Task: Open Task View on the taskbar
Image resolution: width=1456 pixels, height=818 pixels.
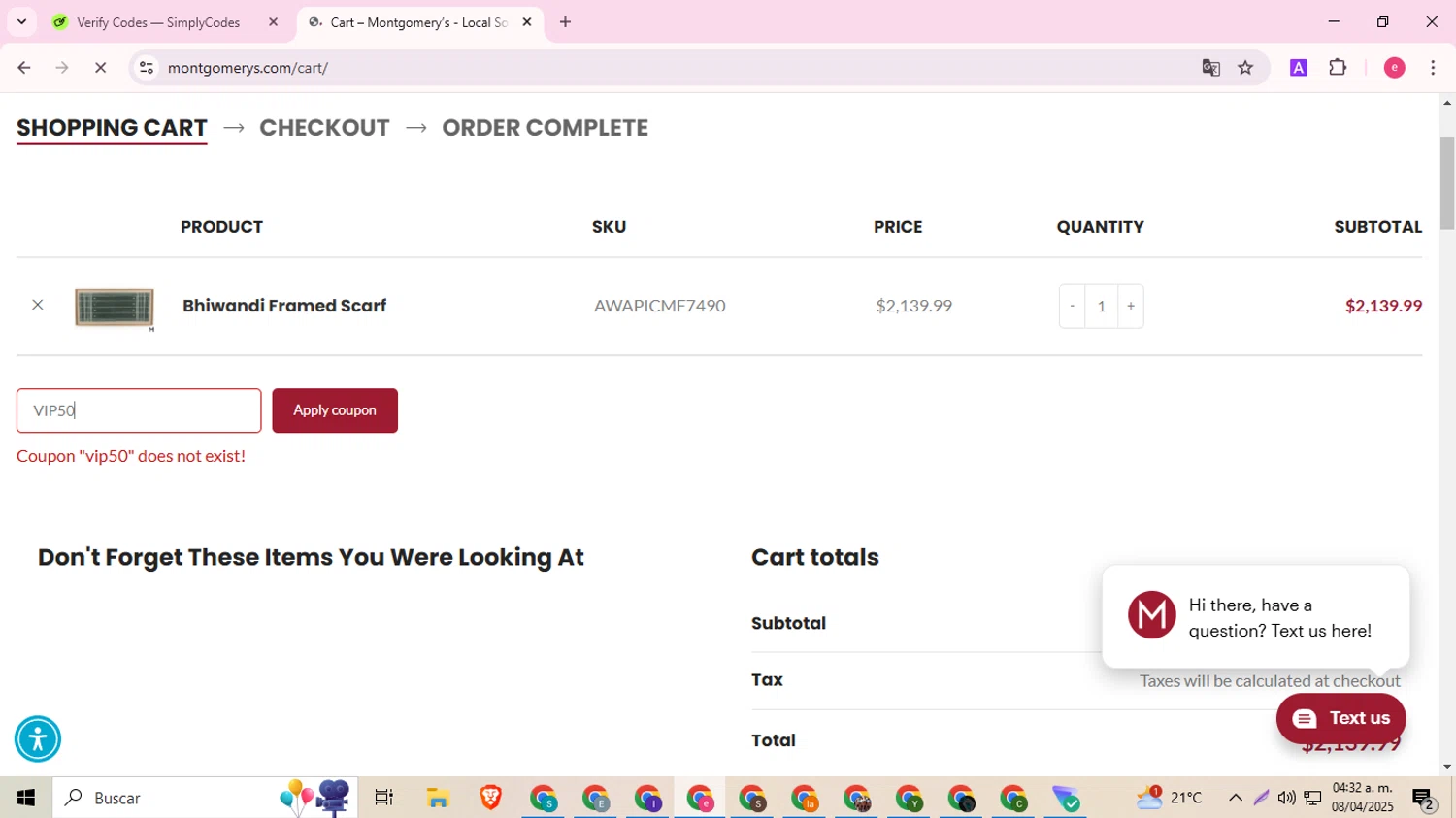Action: 383,798
